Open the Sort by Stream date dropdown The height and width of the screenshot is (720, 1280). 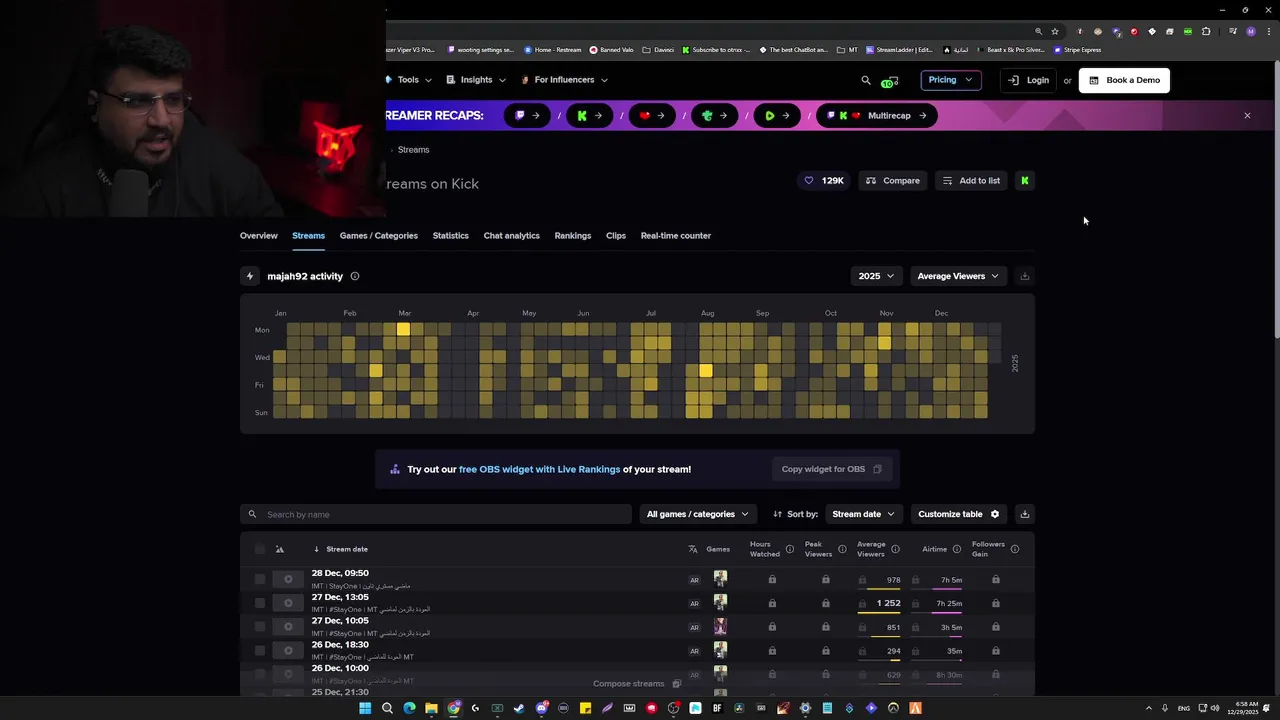pos(863,514)
